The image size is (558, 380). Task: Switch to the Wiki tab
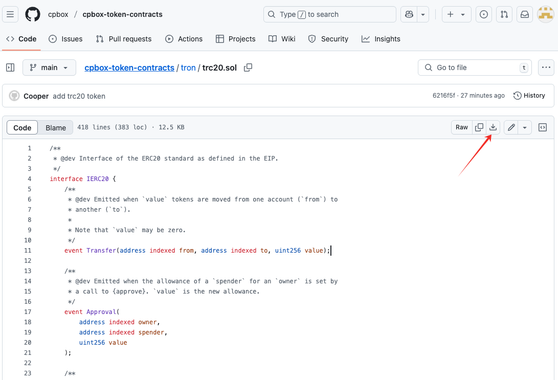click(x=281, y=39)
